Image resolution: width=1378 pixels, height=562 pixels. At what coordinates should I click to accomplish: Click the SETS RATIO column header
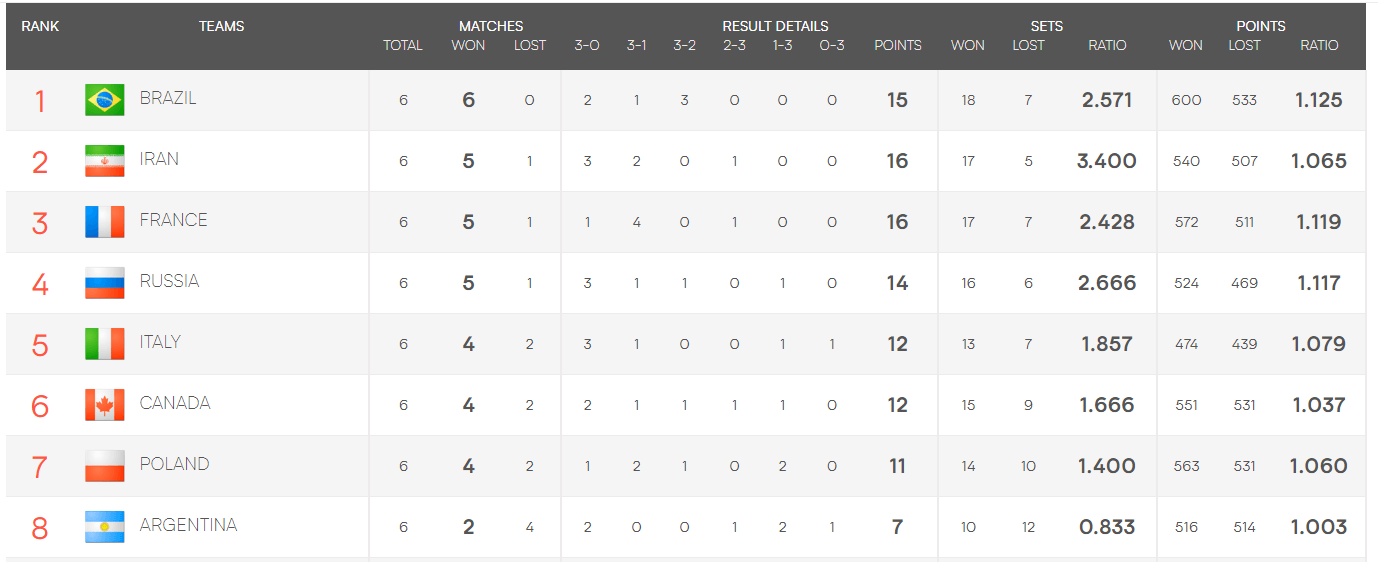point(1107,45)
